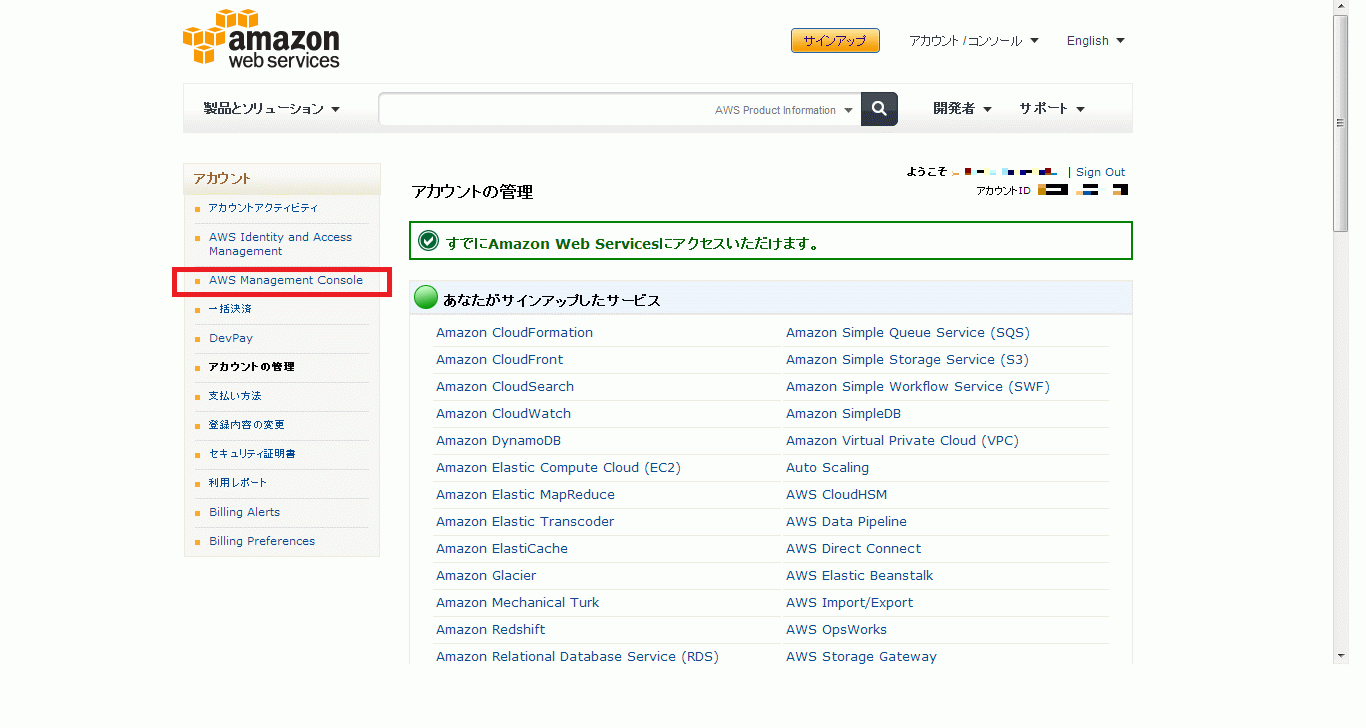Click the Sign Out link
Image resolution: width=1366 pixels, height=728 pixels.
click(1100, 172)
